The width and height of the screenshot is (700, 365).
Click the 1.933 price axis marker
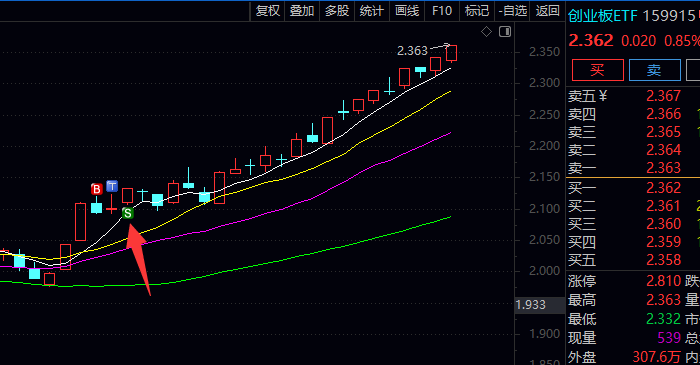tap(531, 305)
